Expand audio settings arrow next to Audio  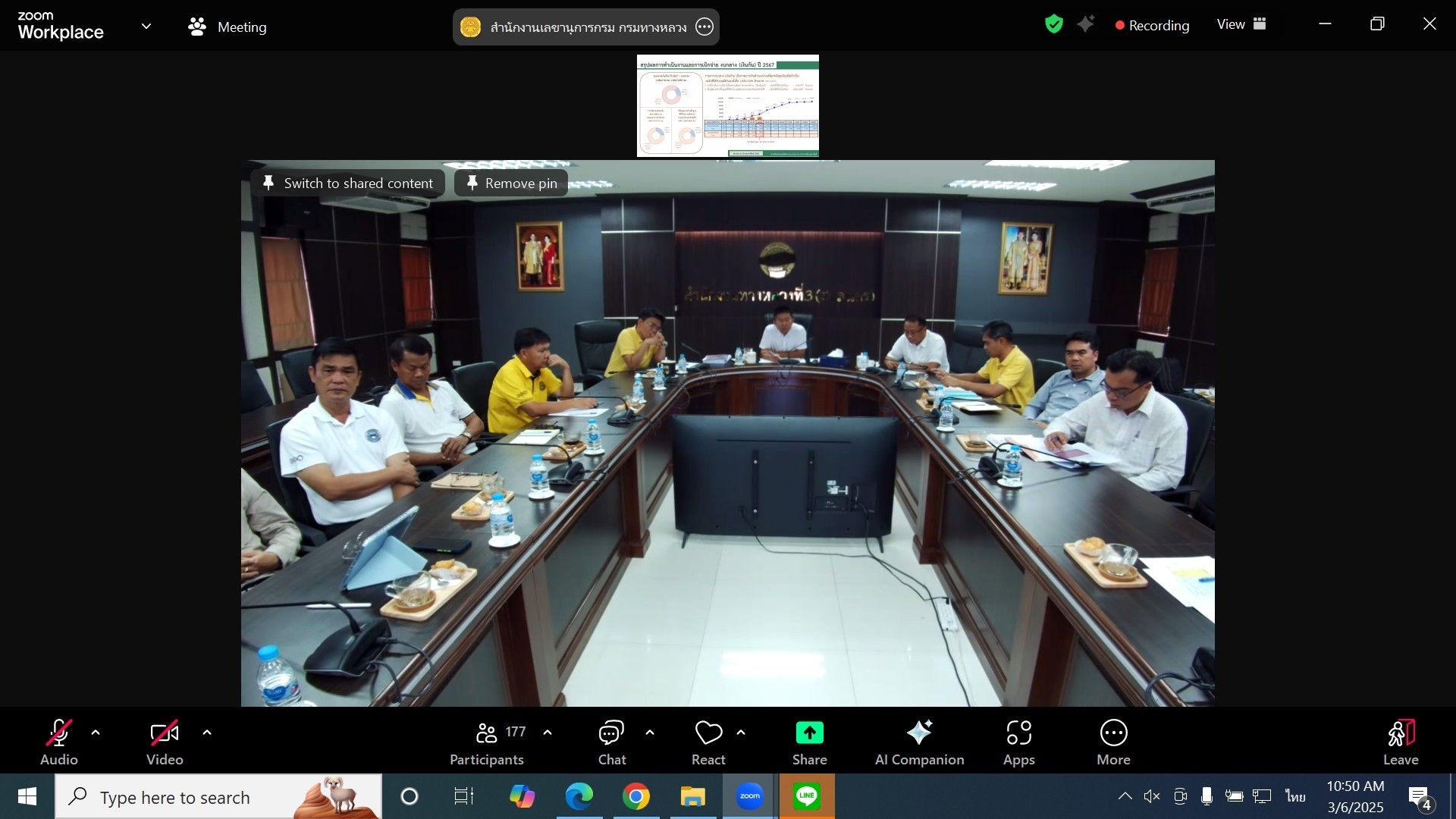click(x=96, y=733)
